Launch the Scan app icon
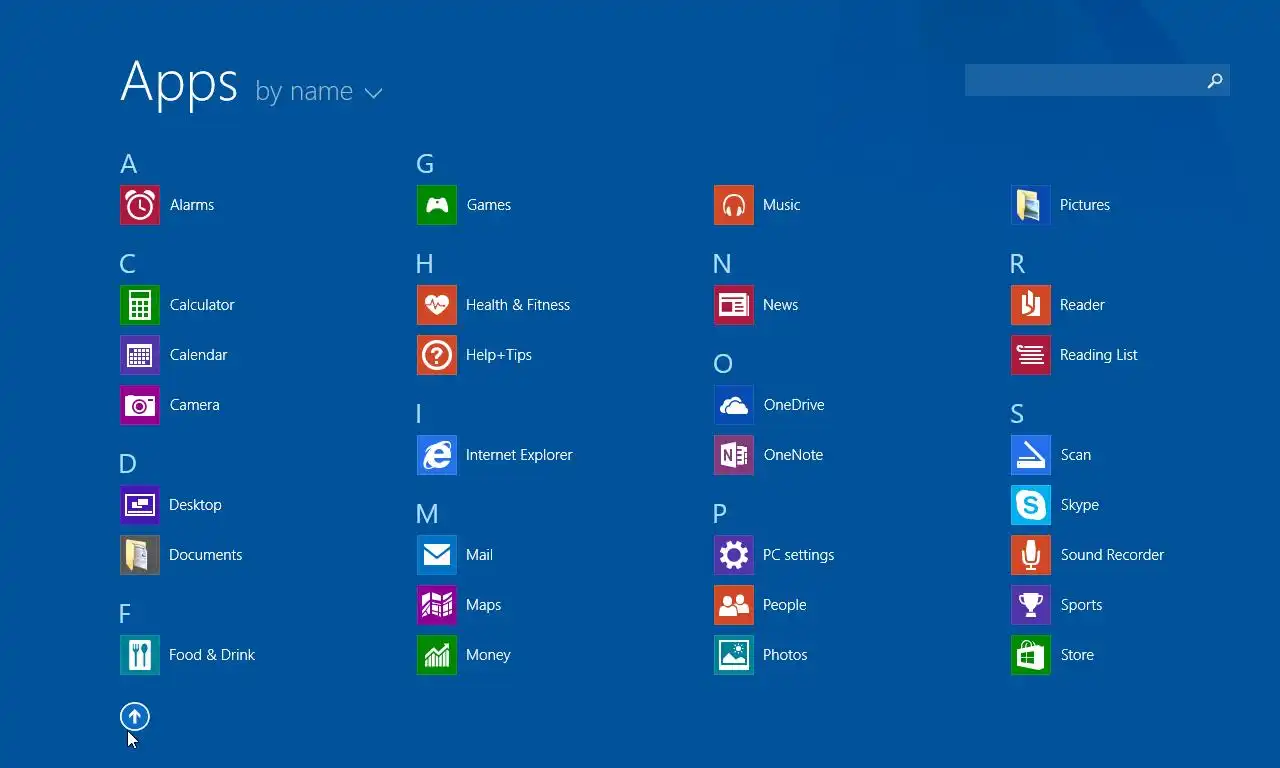Image resolution: width=1280 pixels, height=768 pixels. 1031,455
